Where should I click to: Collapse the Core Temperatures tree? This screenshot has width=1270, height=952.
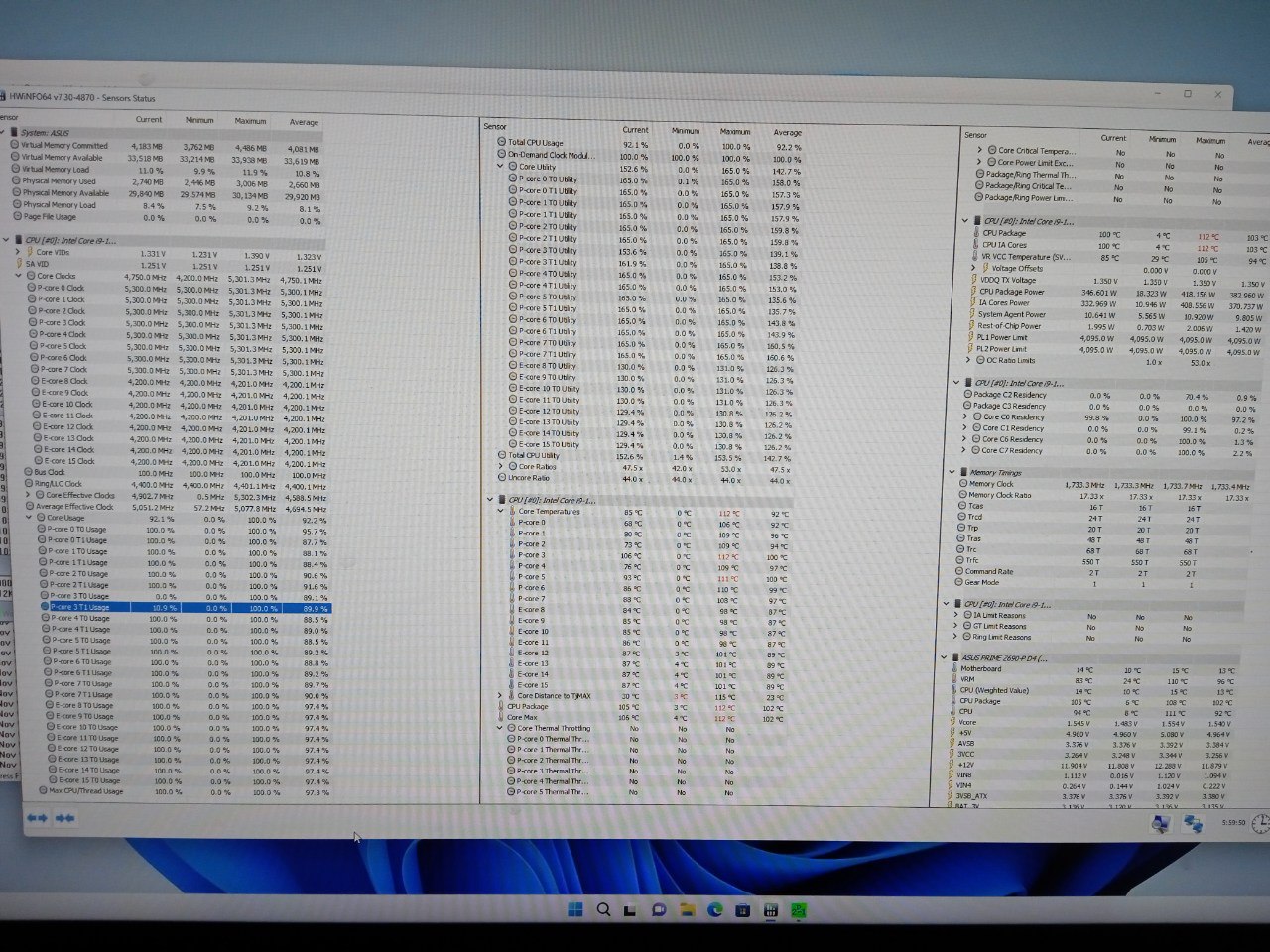tap(501, 512)
